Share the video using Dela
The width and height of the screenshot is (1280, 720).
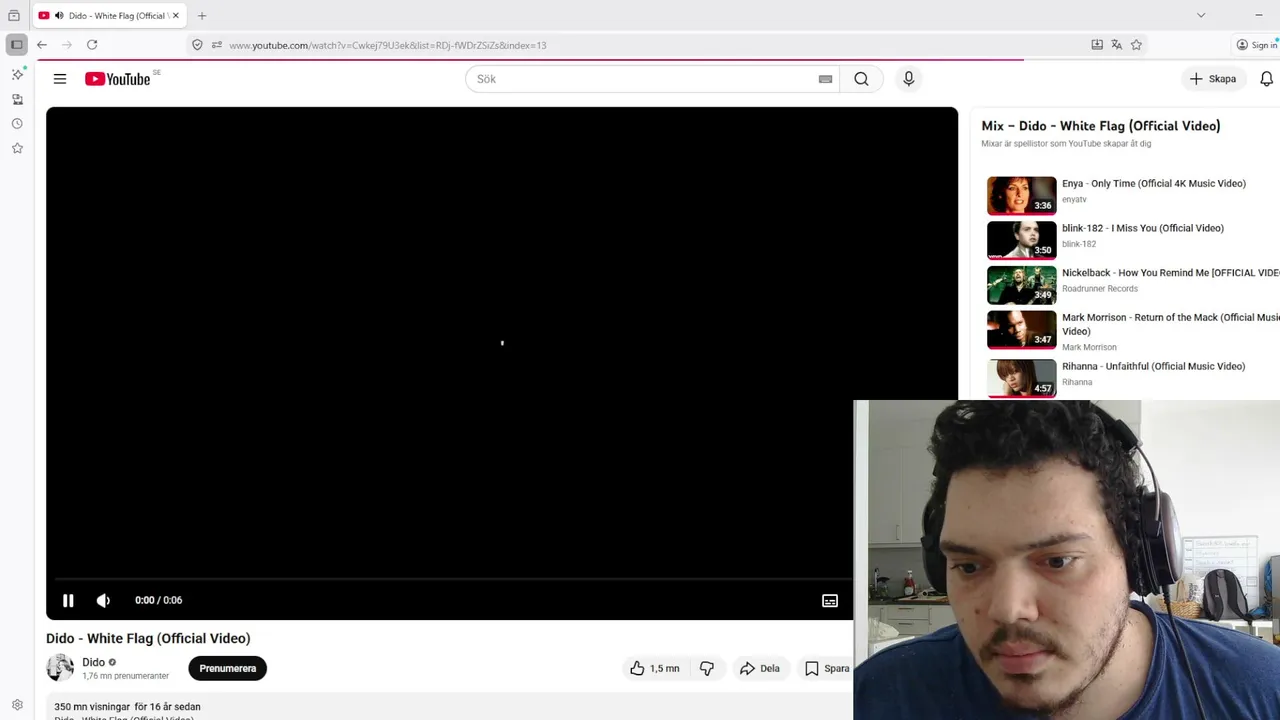click(x=760, y=668)
